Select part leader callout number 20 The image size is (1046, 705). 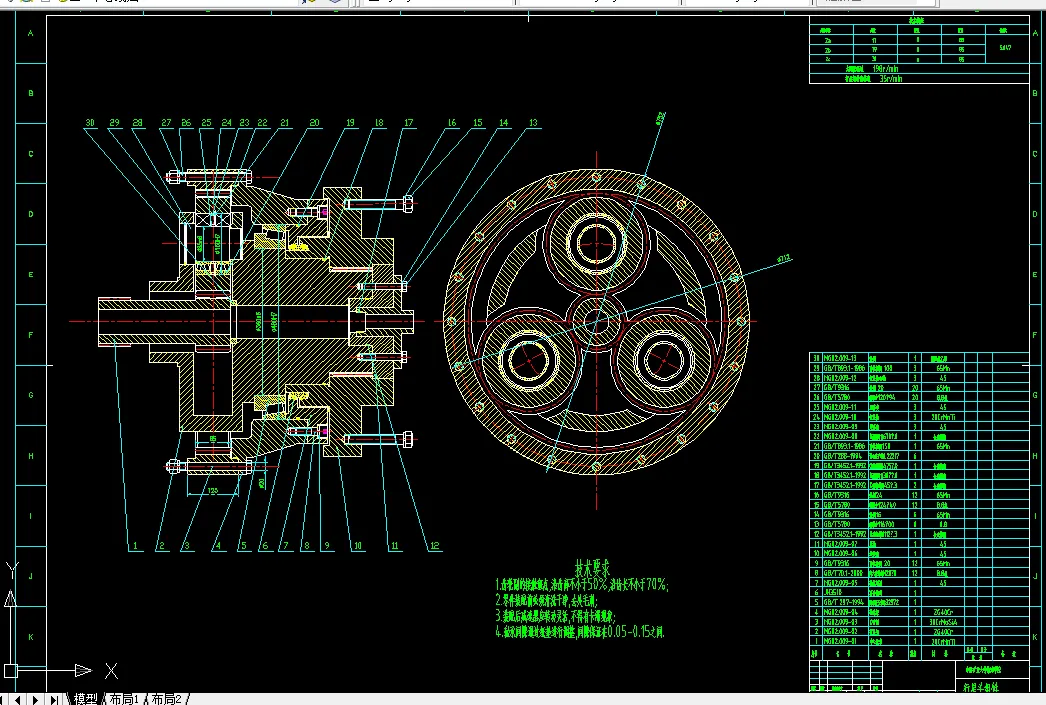tap(314, 123)
